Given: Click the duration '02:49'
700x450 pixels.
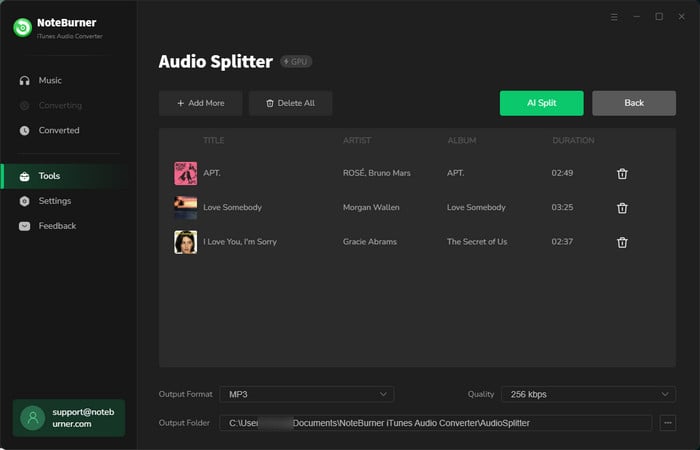Looking at the screenshot, I should click(562, 173).
